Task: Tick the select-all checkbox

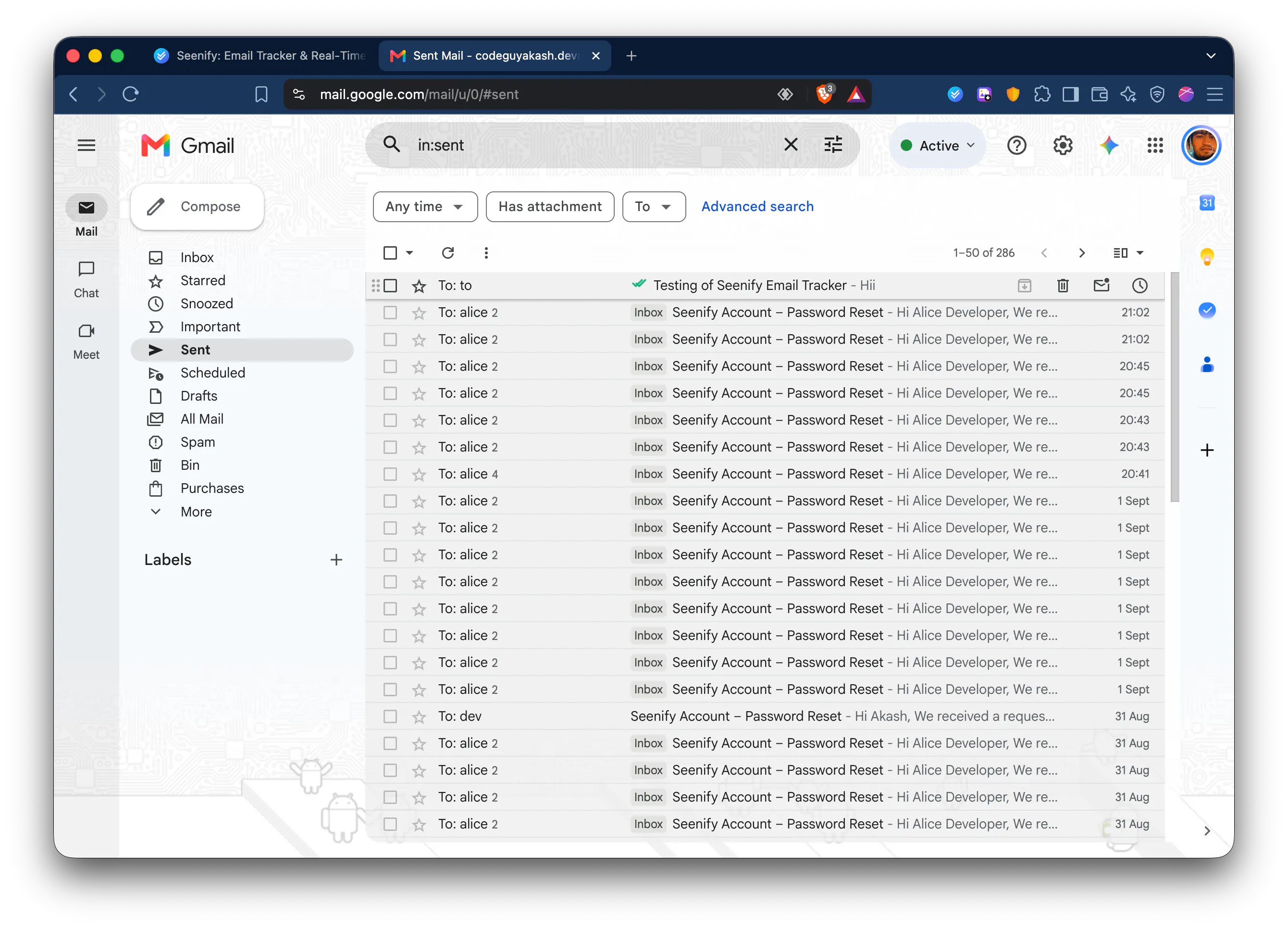Action: point(390,253)
